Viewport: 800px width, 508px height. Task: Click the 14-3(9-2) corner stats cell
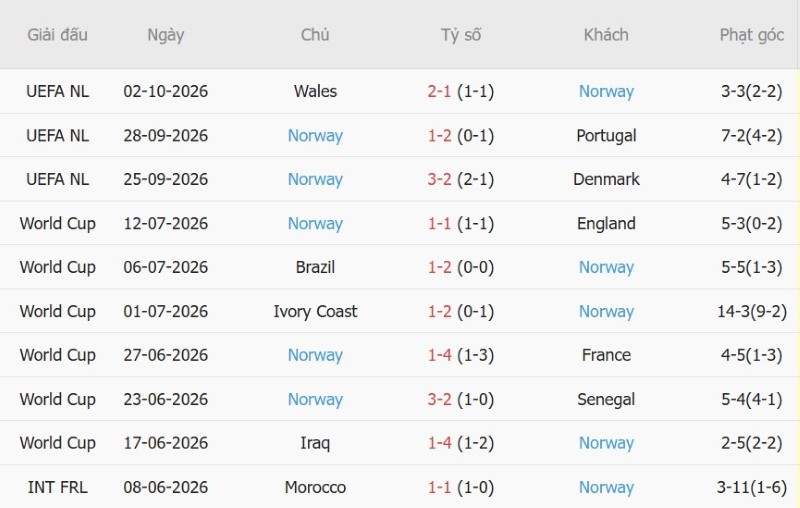752,311
